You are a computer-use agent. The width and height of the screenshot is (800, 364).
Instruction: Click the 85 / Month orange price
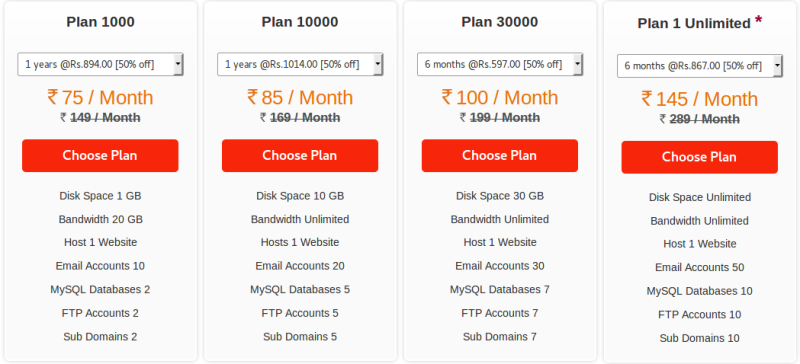pyautogui.click(x=307, y=97)
